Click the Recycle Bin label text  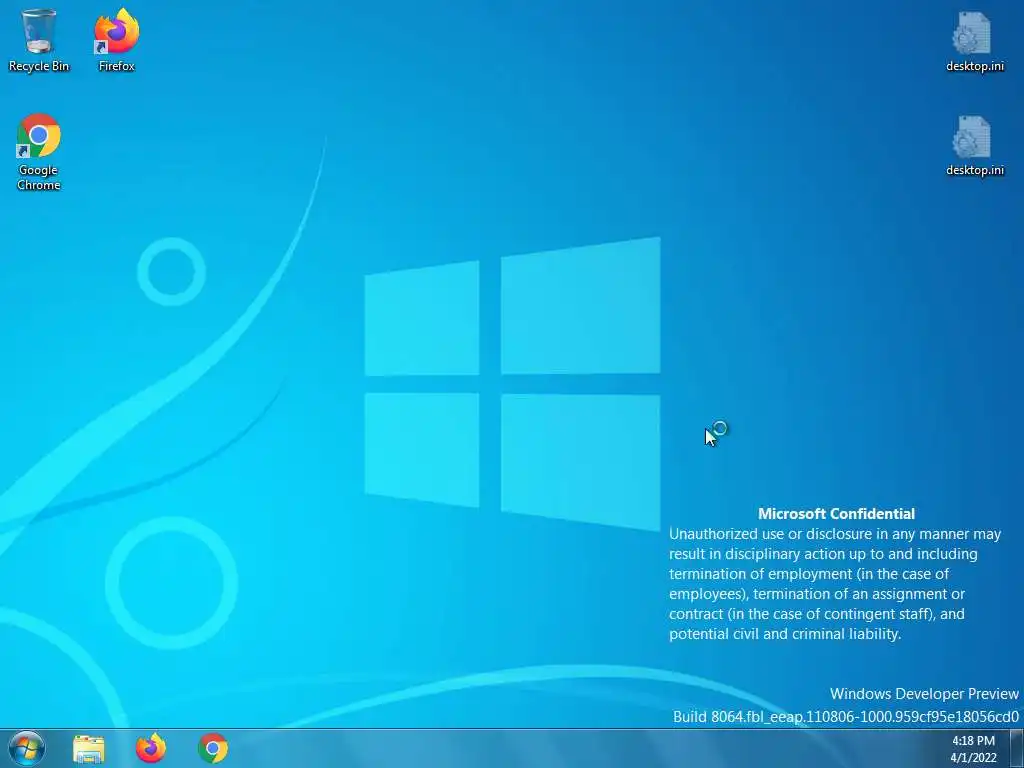(39, 66)
